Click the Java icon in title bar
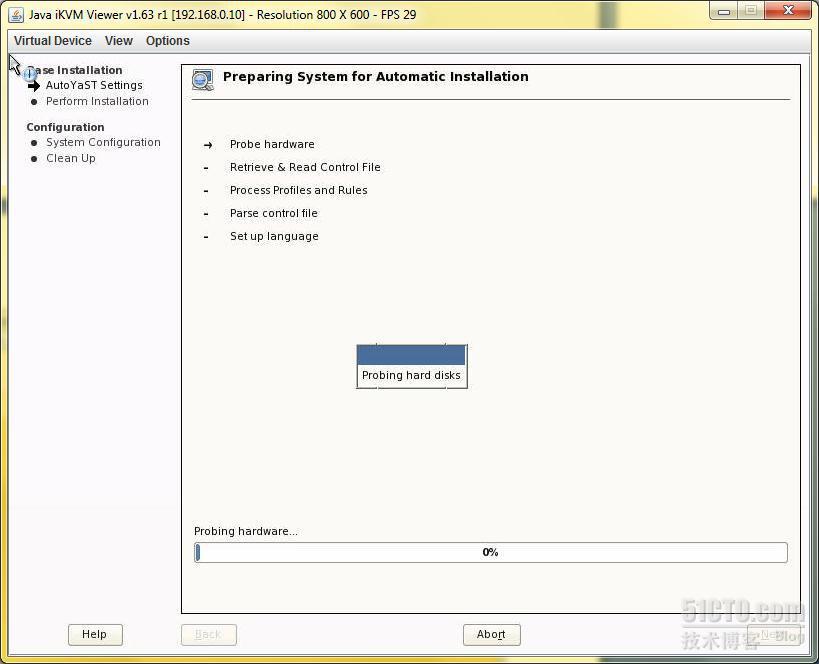Screen dimensions: 819x664 (16, 15)
